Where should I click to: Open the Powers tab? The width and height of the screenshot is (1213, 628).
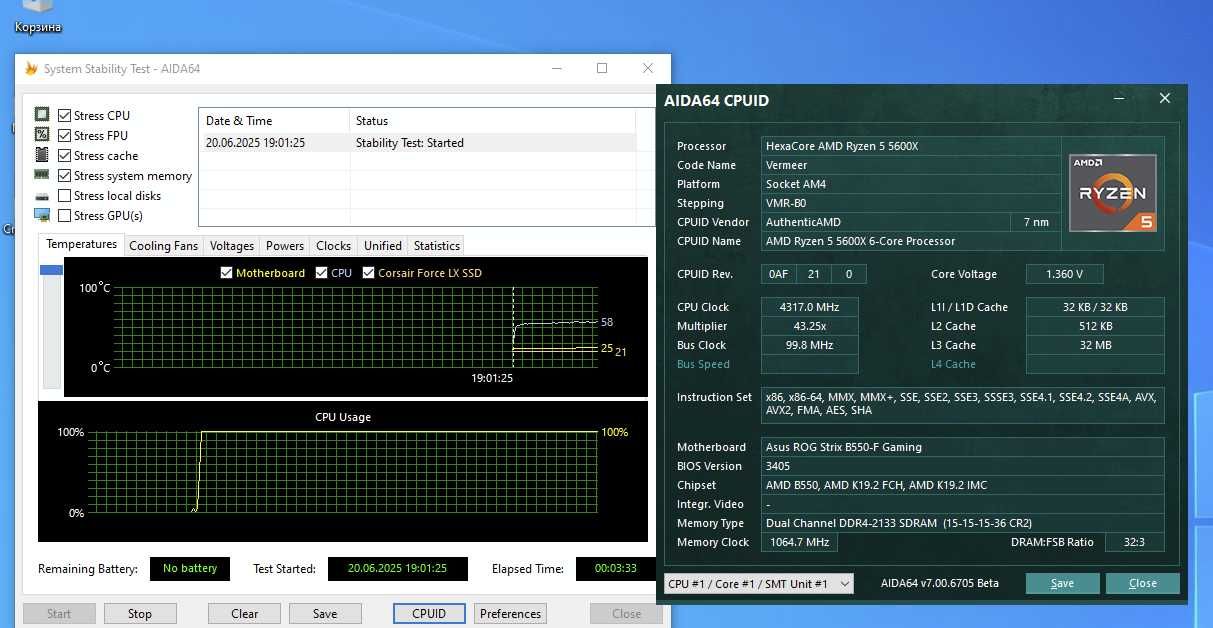(x=285, y=246)
